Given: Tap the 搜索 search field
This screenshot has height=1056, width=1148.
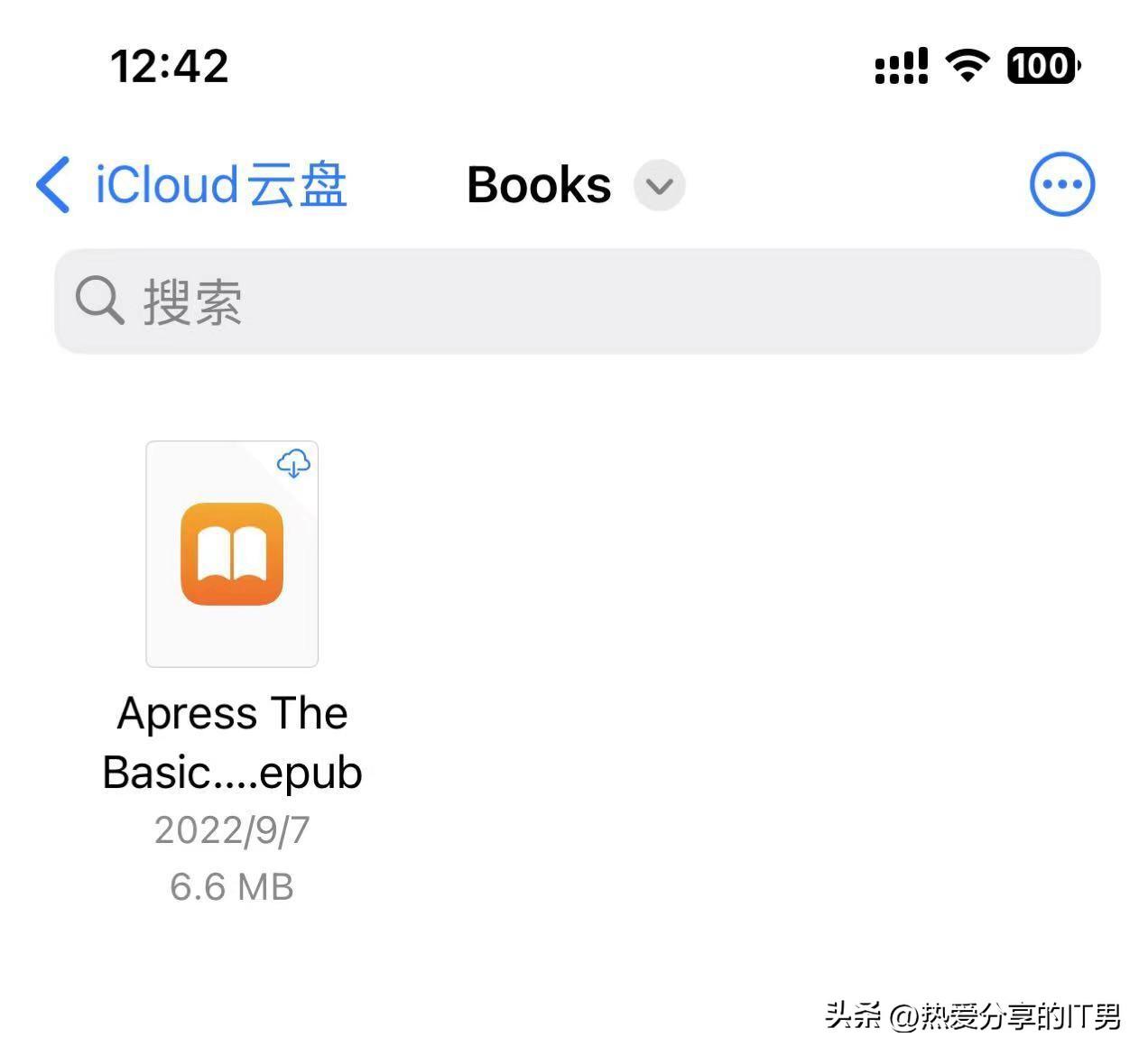Looking at the screenshot, I should tap(578, 301).
